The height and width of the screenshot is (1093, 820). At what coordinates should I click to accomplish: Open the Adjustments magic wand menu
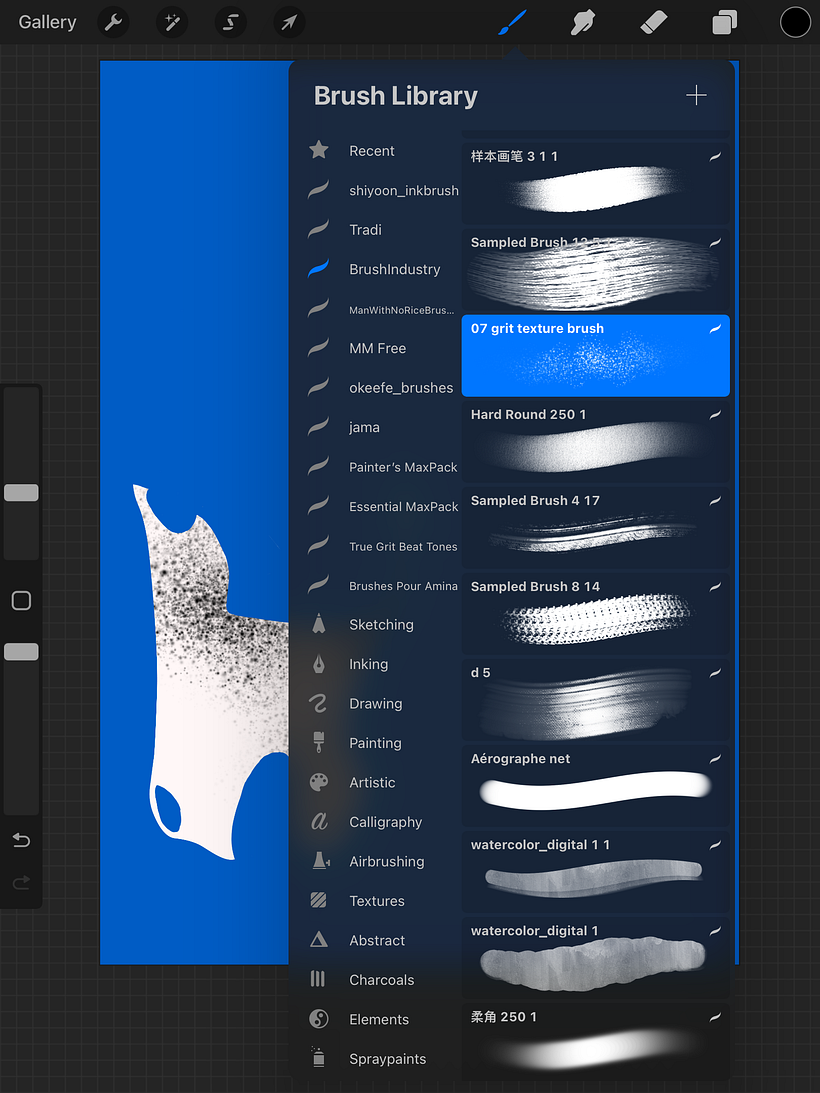(172, 23)
